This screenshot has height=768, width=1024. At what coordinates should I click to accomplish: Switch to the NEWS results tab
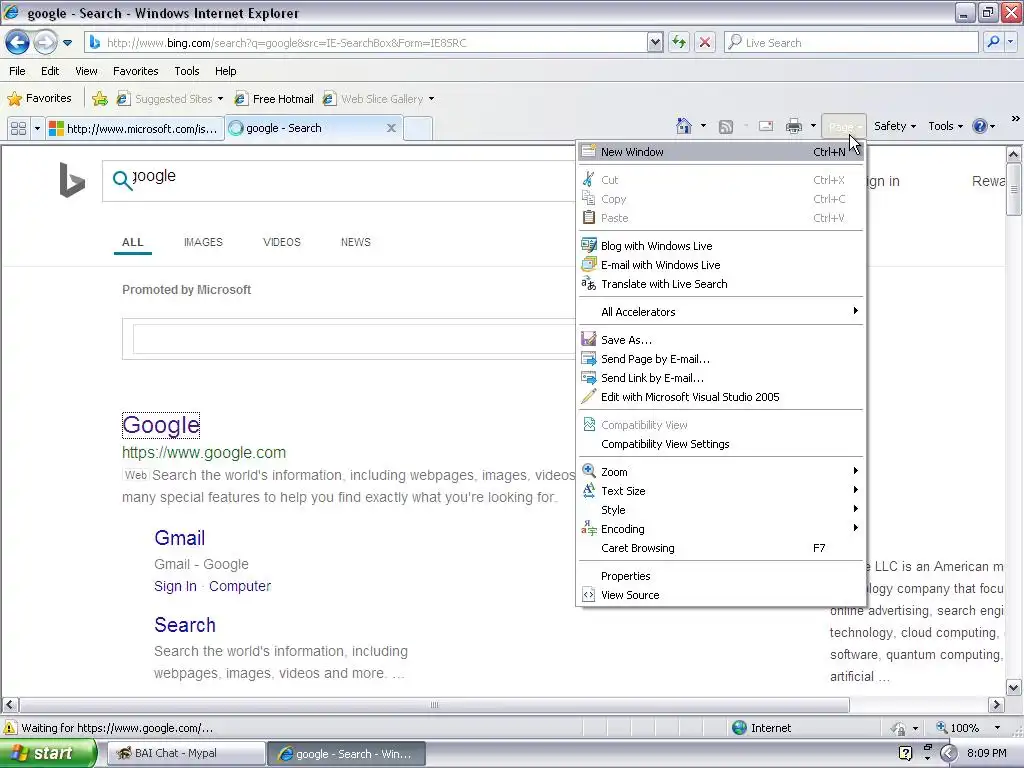[x=356, y=242]
